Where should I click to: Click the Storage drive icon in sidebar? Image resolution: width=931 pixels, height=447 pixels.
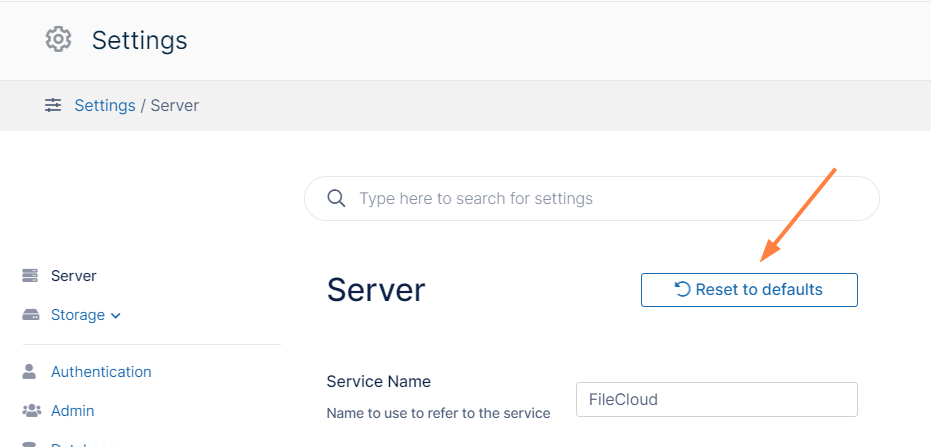pyautogui.click(x=30, y=315)
